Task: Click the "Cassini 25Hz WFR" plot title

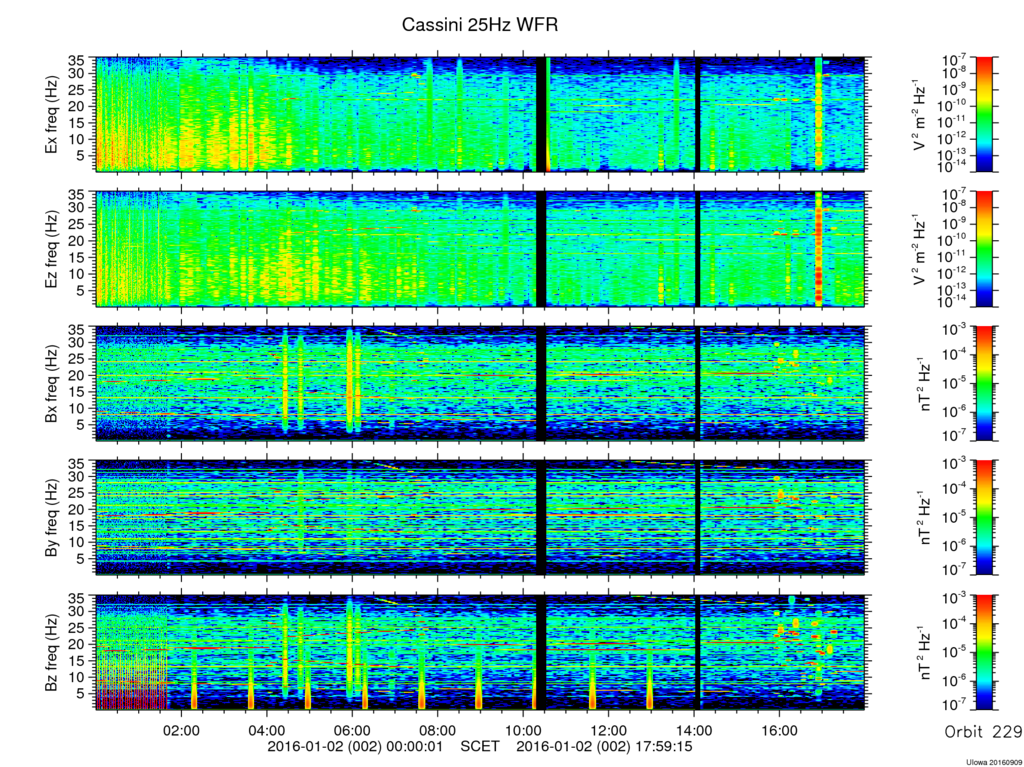Action: coord(480,25)
